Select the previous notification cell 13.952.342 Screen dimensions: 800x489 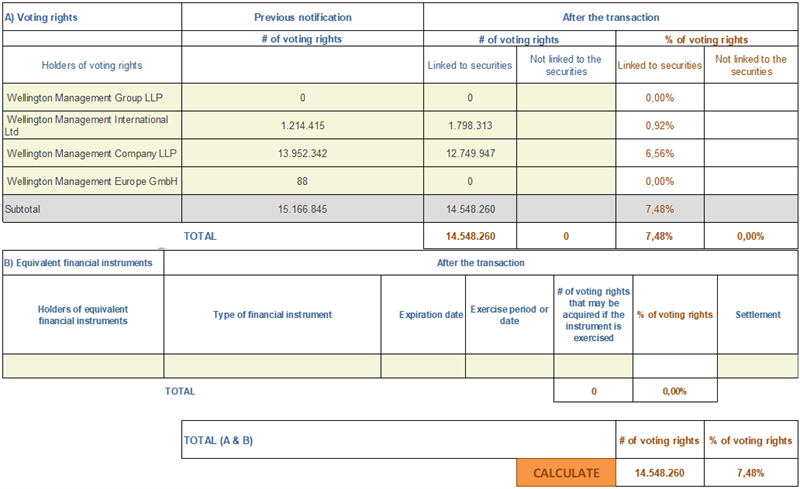pyautogui.click(x=303, y=153)
